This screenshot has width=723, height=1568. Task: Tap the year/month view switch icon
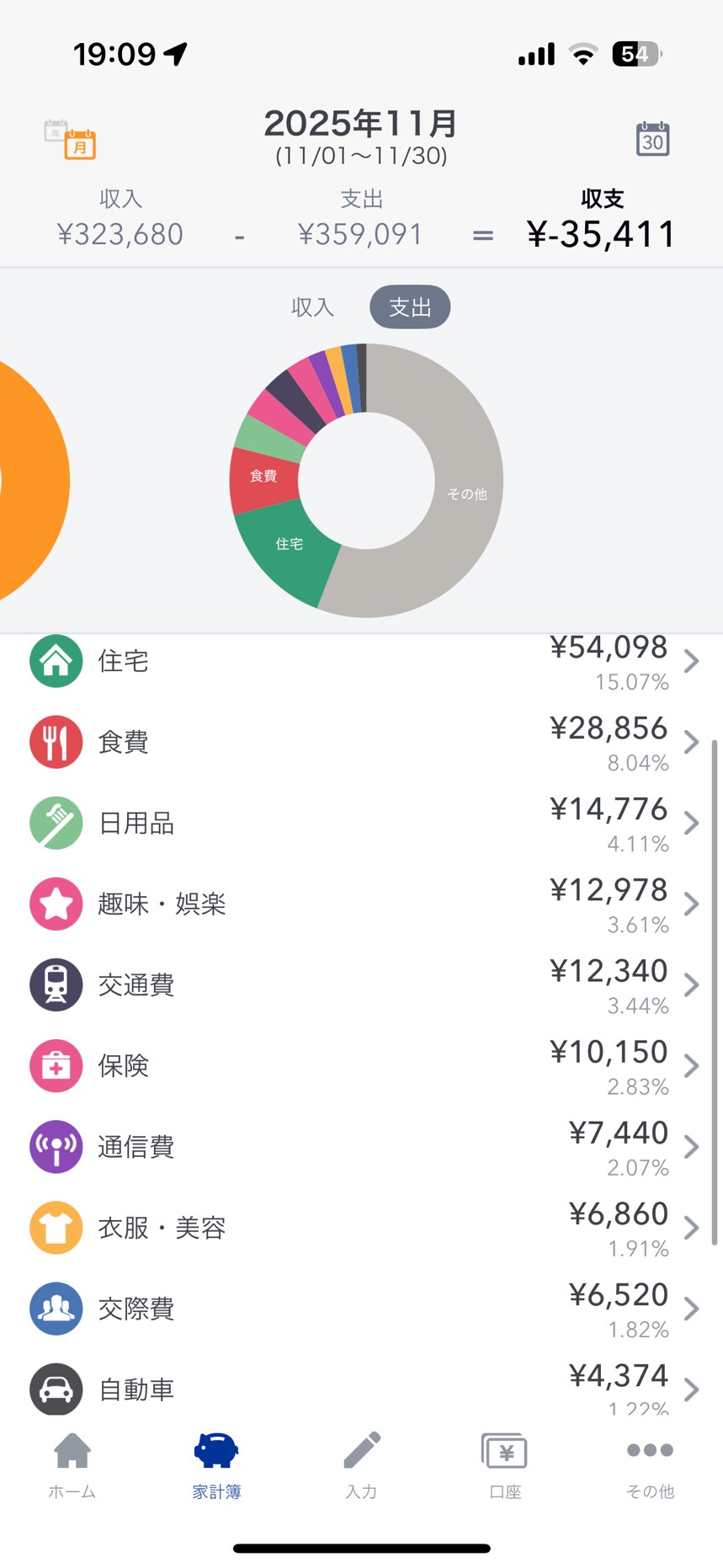[70, 138]
